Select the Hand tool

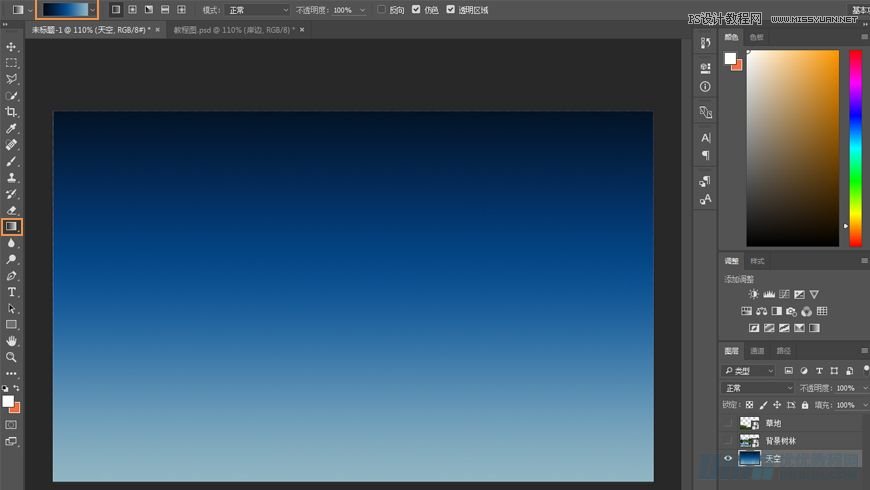point(12,341)
